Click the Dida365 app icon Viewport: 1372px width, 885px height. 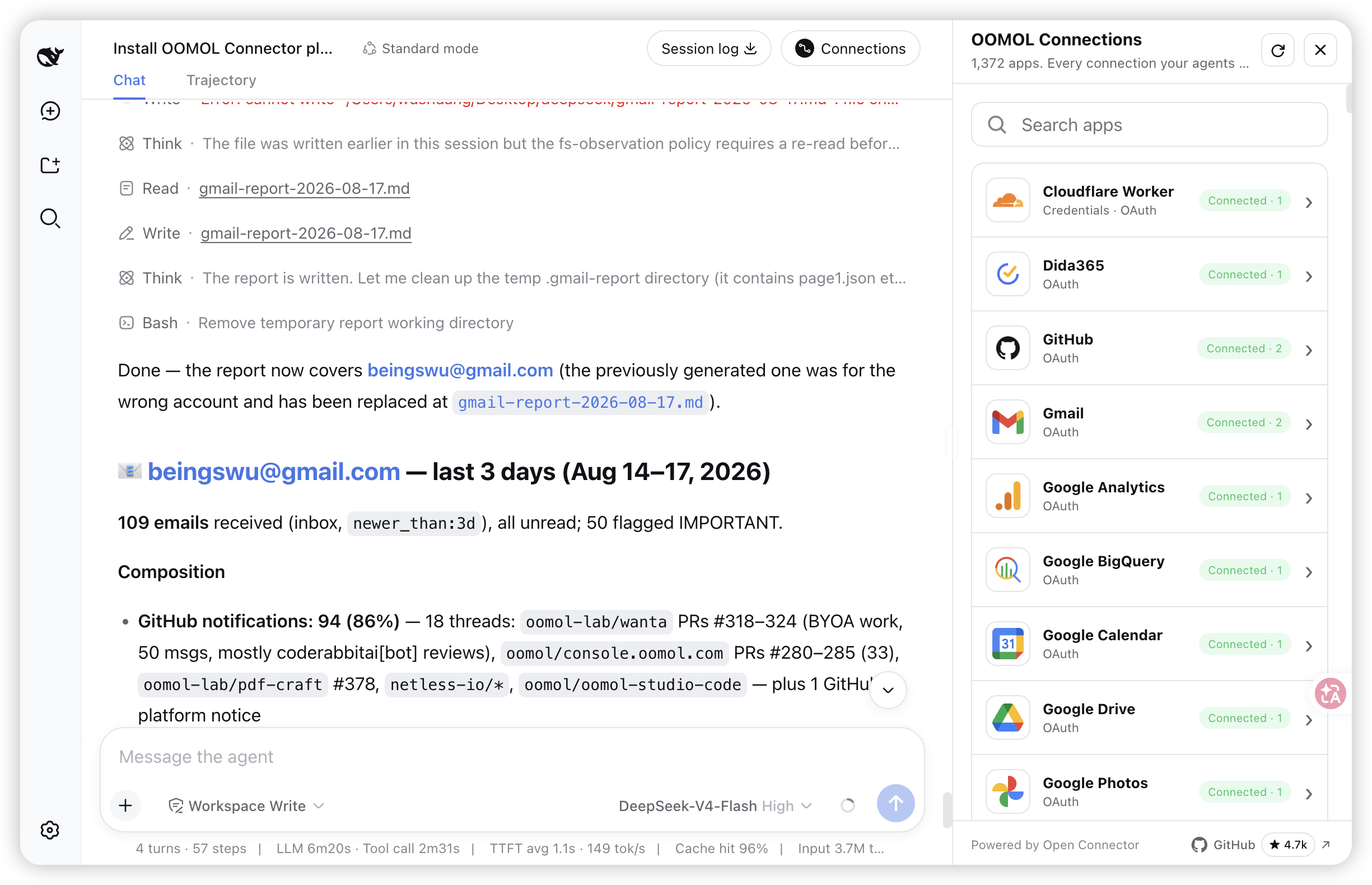pyautogui.click(x=1008, y=274)
